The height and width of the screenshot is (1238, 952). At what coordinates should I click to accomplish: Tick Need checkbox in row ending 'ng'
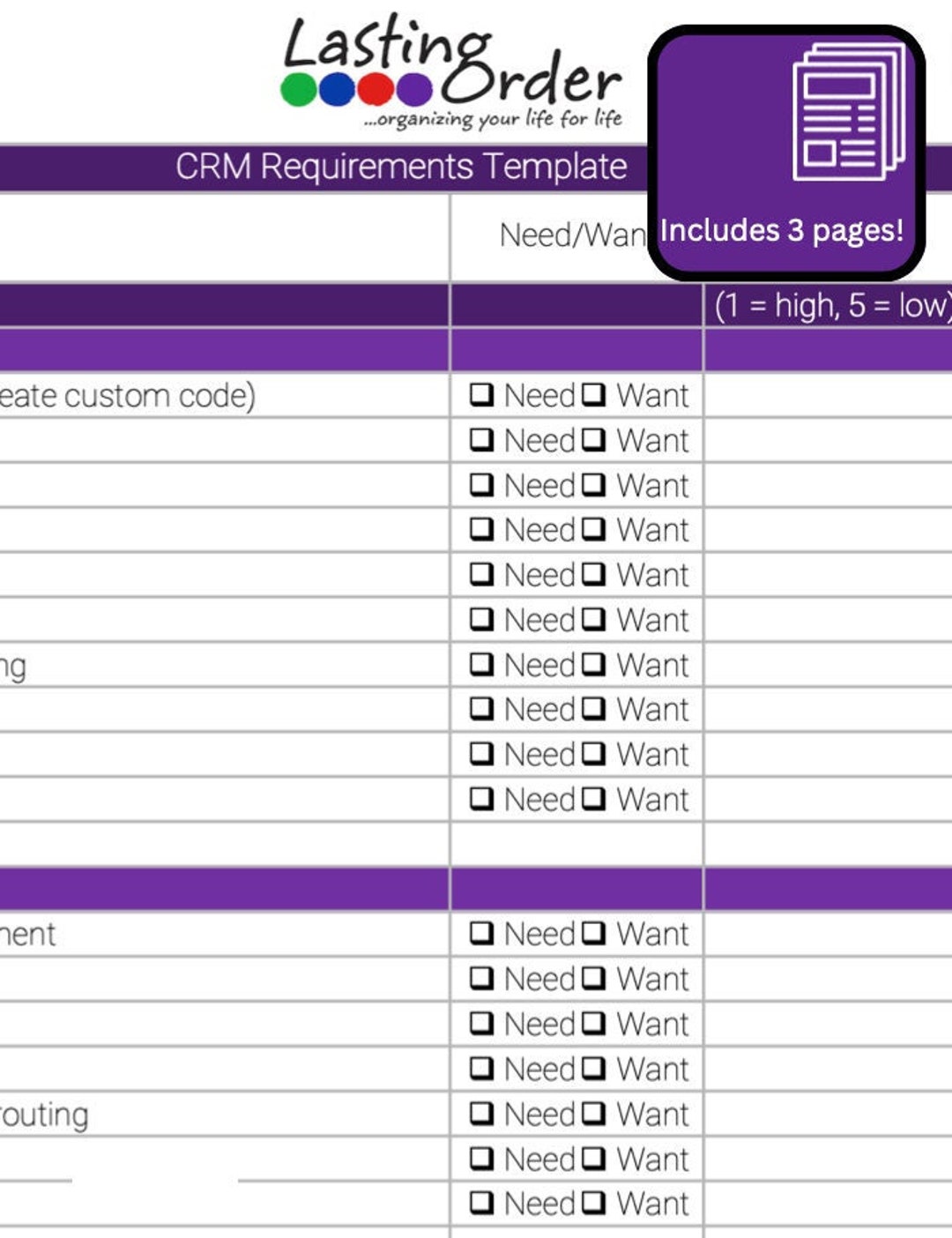pyautogui.click(x=481, y=664)
